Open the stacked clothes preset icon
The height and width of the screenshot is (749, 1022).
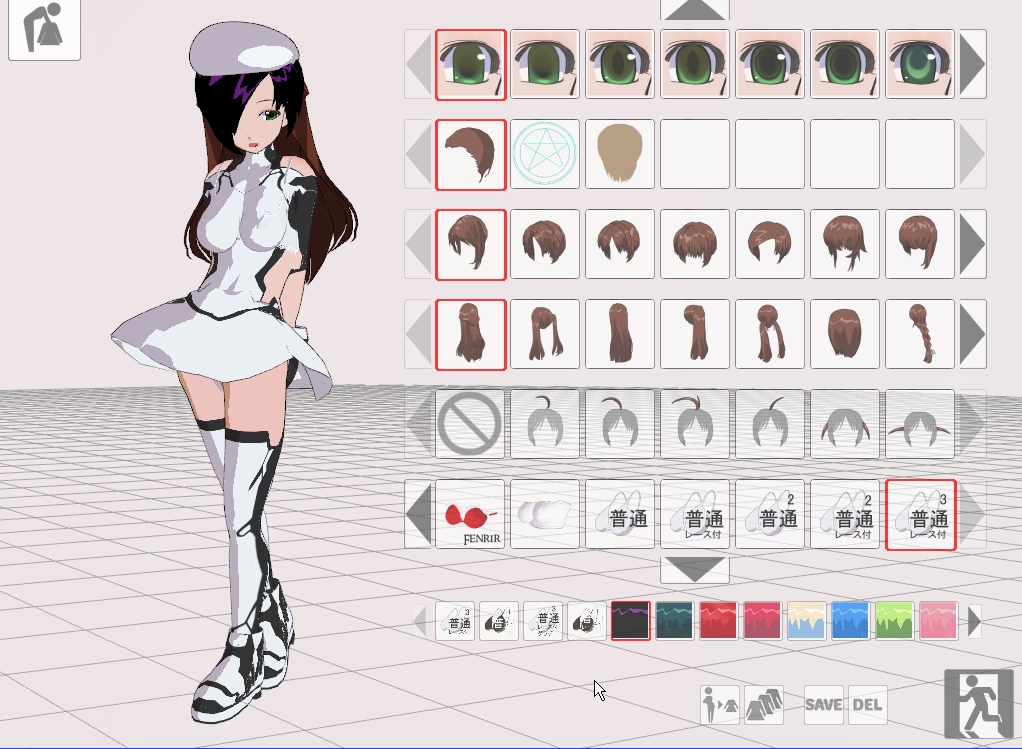[x=764, y=705]
